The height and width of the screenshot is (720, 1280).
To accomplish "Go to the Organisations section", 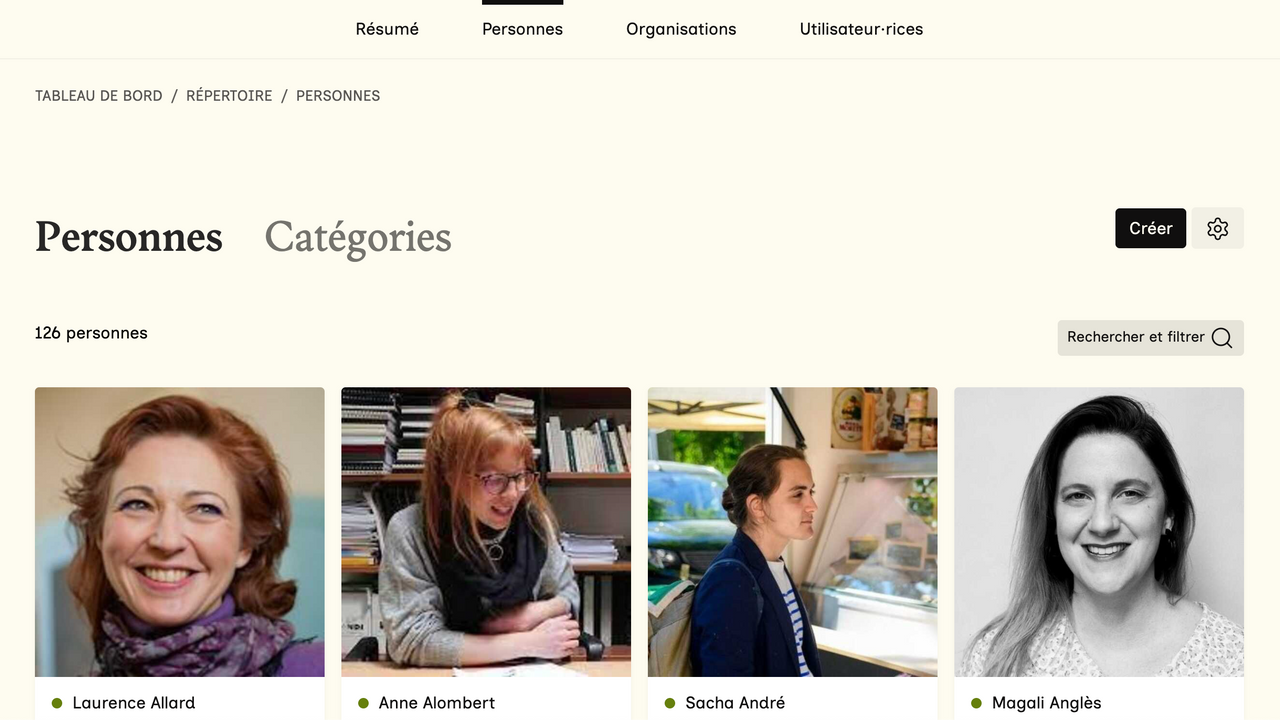I will point(681,29).
